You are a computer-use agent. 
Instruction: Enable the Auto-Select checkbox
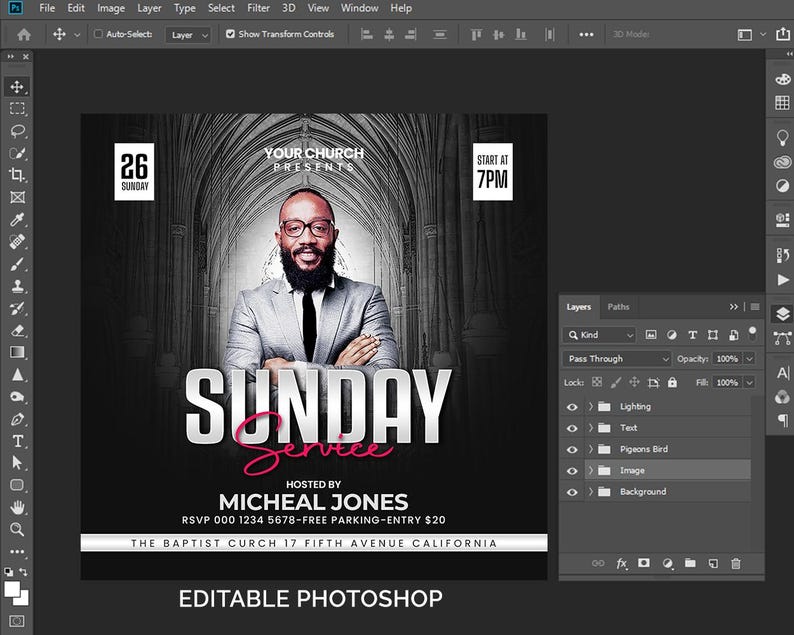(x=98, y=34)
